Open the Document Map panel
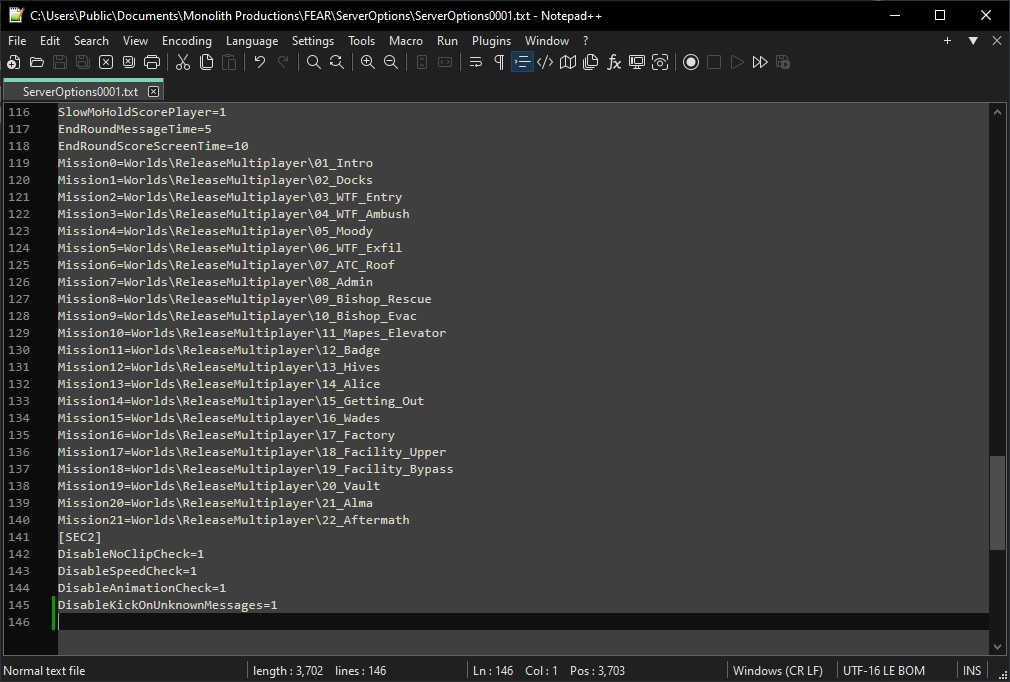 click(x=568, y=62)
